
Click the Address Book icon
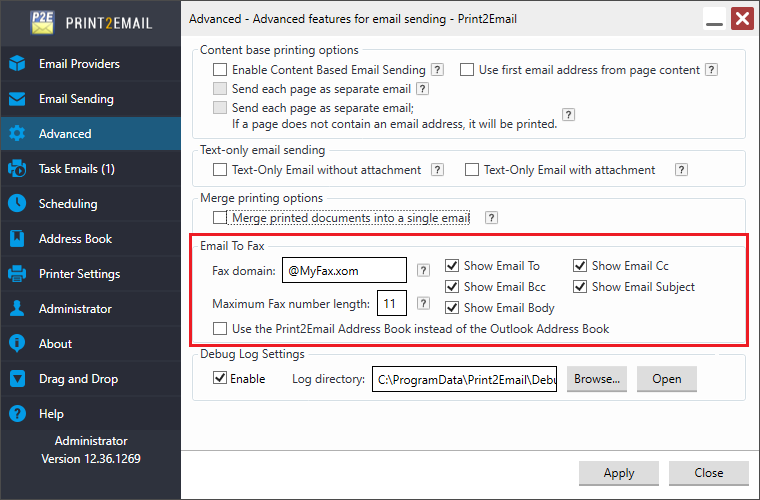pyautogui.click(x=17, y=239)
